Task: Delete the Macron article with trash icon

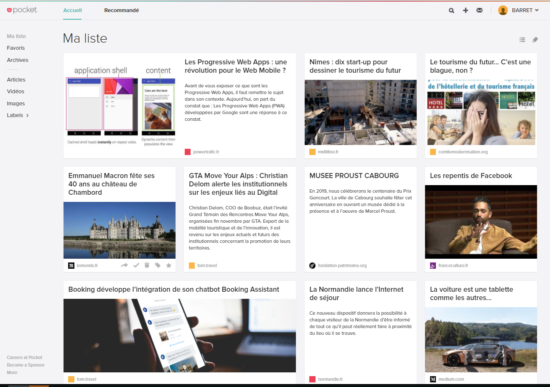Action: 147,265
